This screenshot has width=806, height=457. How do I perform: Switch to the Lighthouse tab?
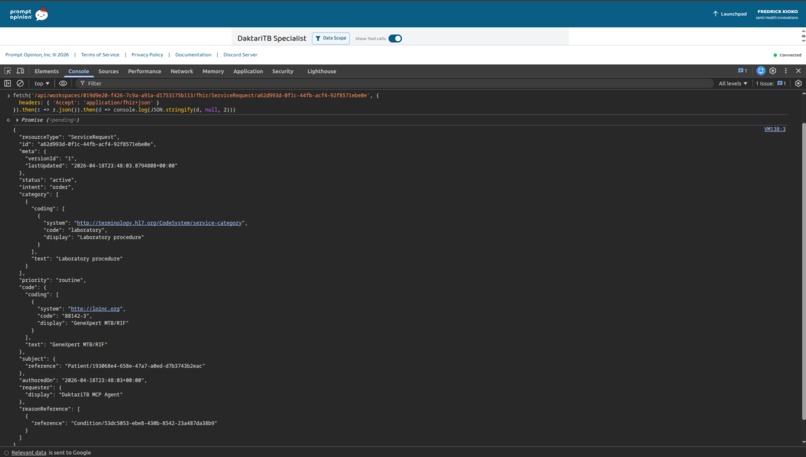coord(322,71)
